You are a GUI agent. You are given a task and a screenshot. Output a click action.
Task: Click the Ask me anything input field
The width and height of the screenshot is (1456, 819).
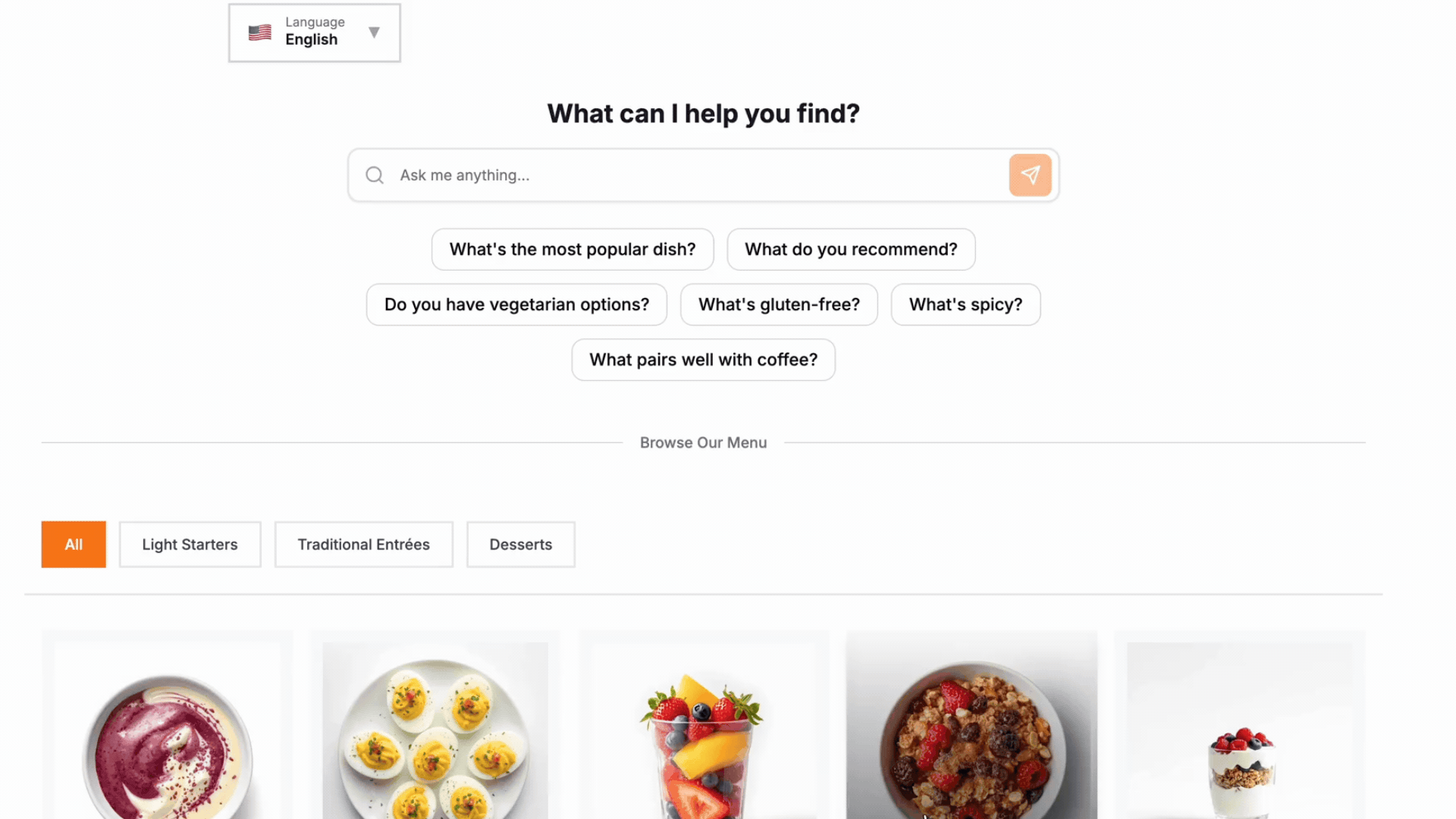[682, 175]
